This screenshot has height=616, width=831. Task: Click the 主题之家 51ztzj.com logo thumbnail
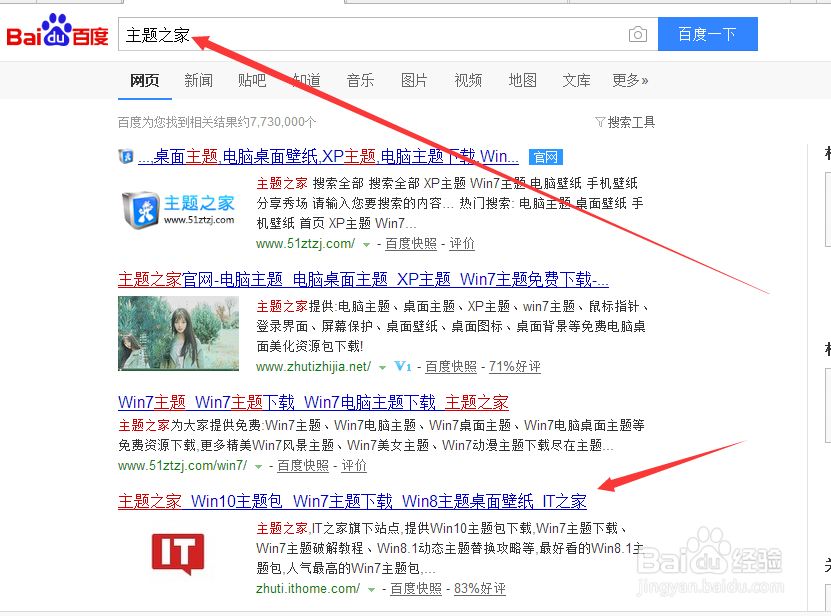[179, 210]
